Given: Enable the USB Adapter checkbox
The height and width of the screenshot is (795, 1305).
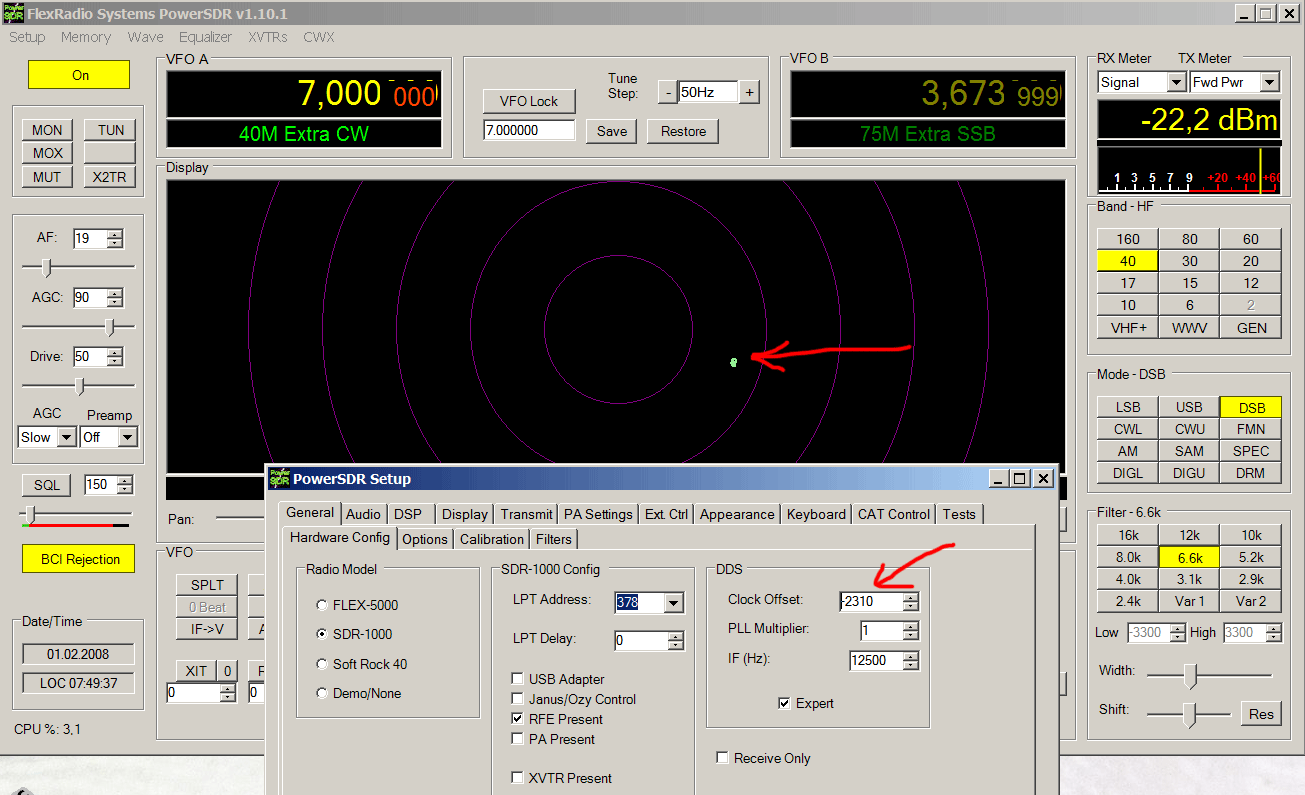Looking at the screenshot, I should tap(518, 679).
